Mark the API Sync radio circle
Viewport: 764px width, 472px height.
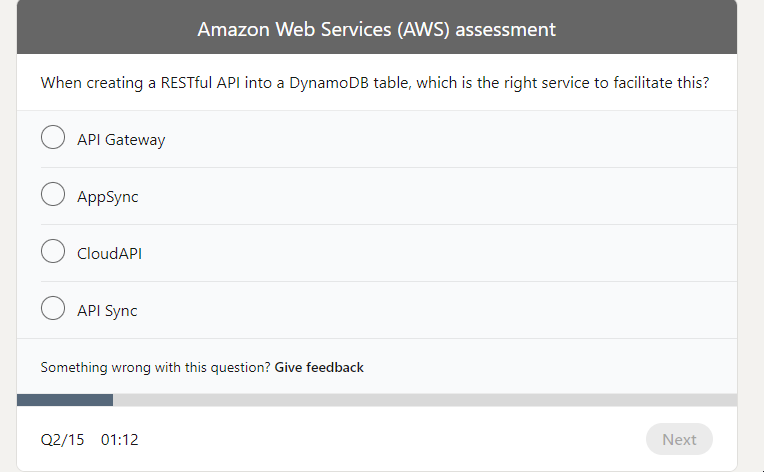click(53, 310)
